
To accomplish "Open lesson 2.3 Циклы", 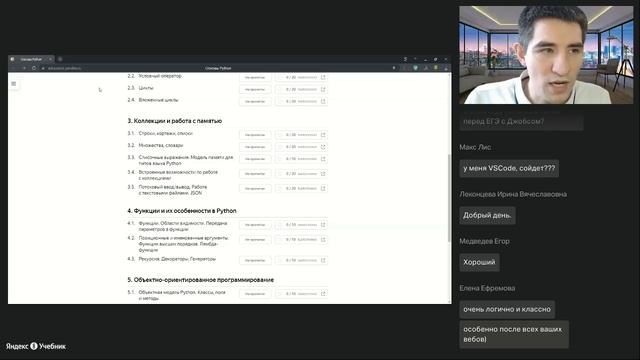I will (x=146, y=88).
